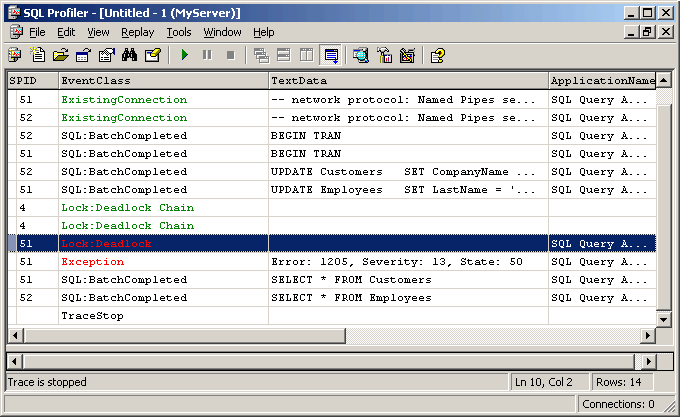Launch Query Analyzer from the globe icon
Image resolution: width=680 pixels, height=417 pixels.
coord(361,55)
